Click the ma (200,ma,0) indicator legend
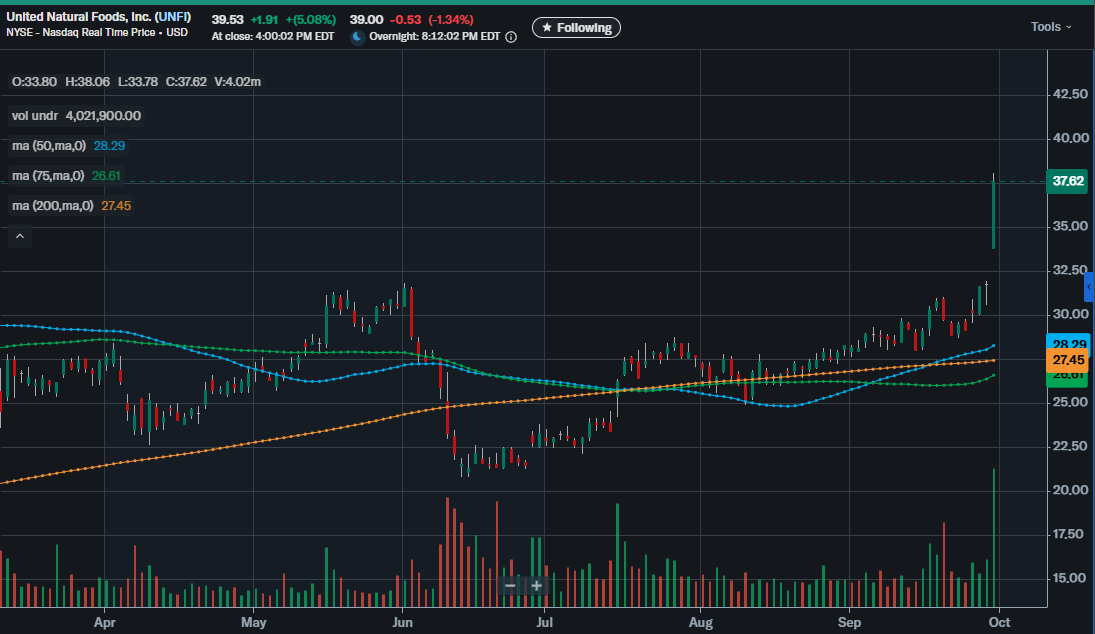 pyautogui.click(x=52, y=206)
